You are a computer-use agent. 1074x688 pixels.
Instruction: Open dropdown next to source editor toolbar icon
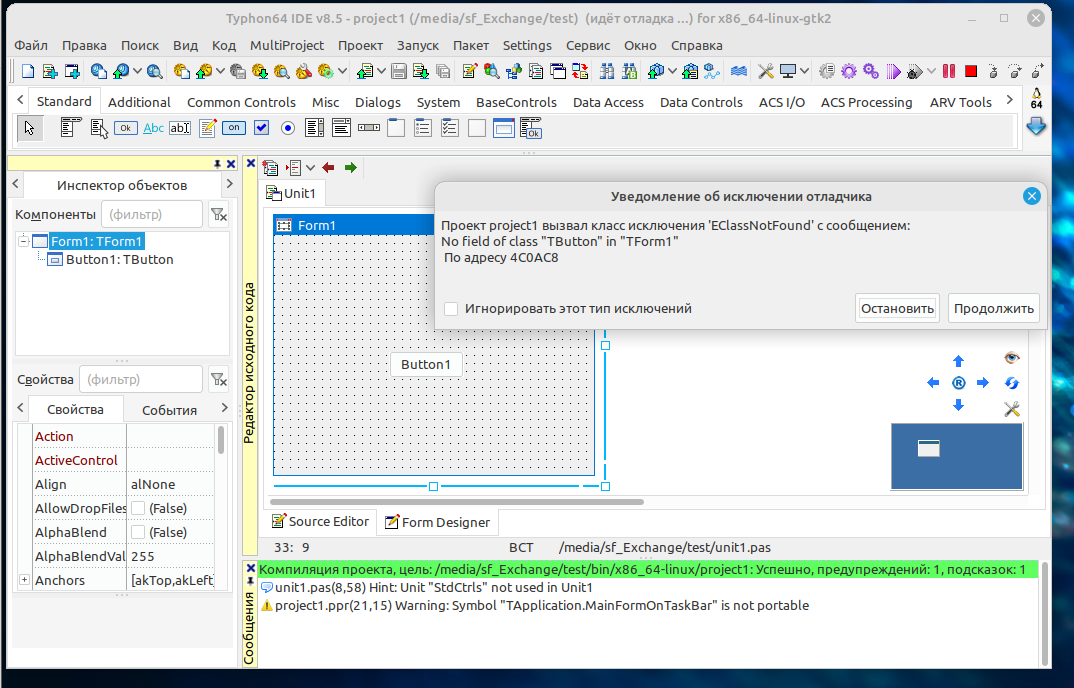click(310, 167)
